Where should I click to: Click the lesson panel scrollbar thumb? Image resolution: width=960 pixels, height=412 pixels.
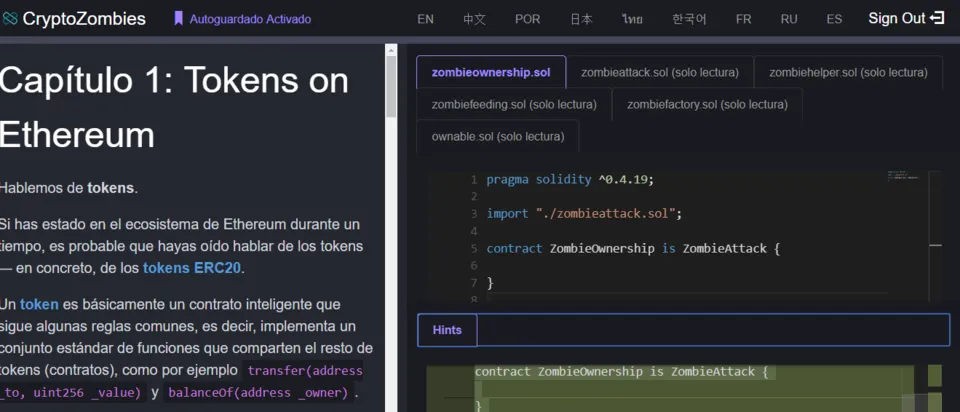tap(391, 87)
